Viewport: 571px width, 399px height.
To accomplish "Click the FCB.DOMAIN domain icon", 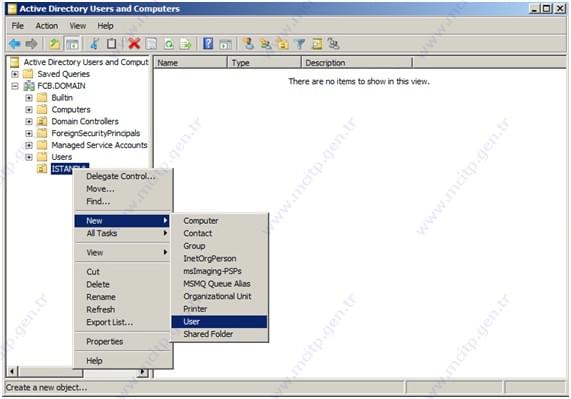I will (29, 86).
